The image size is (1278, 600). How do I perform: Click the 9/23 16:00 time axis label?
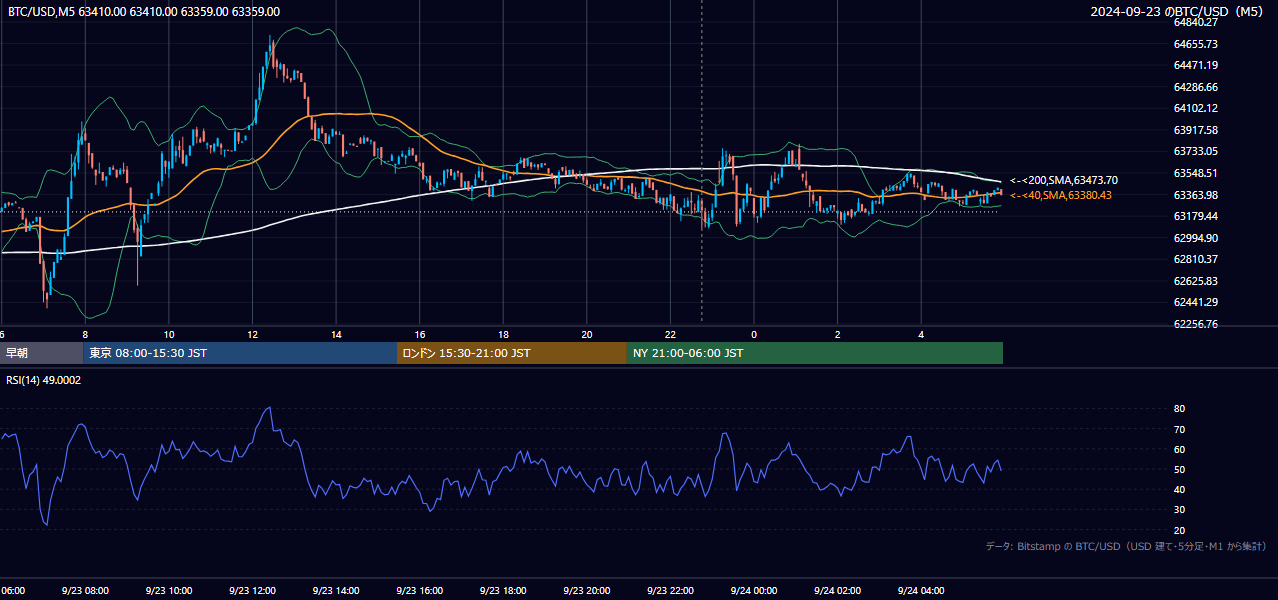point(419,591)
